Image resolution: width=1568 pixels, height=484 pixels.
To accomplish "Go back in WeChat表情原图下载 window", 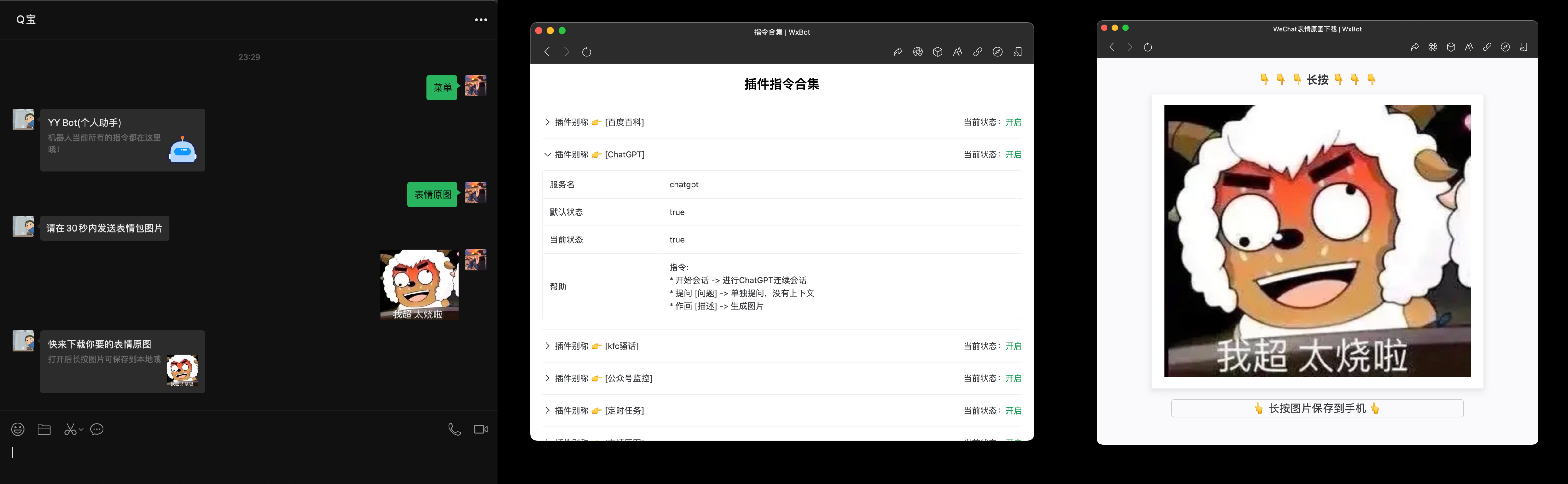I will tap(1112, 47).
